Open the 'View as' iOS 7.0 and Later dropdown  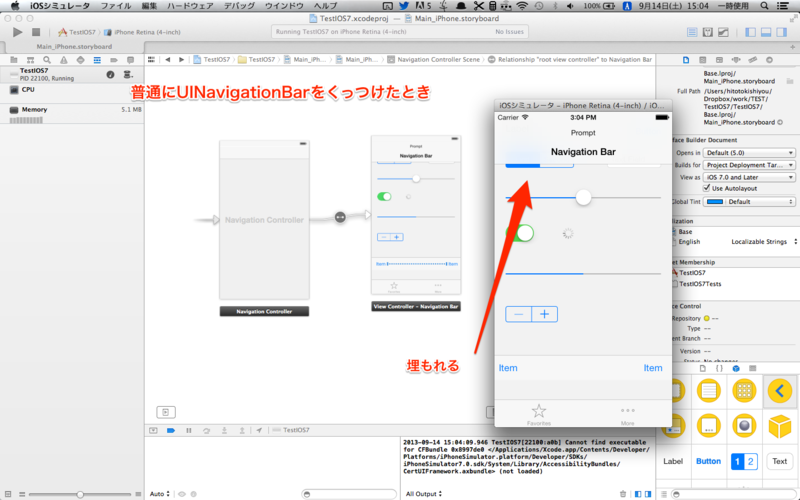pos(749,177)
